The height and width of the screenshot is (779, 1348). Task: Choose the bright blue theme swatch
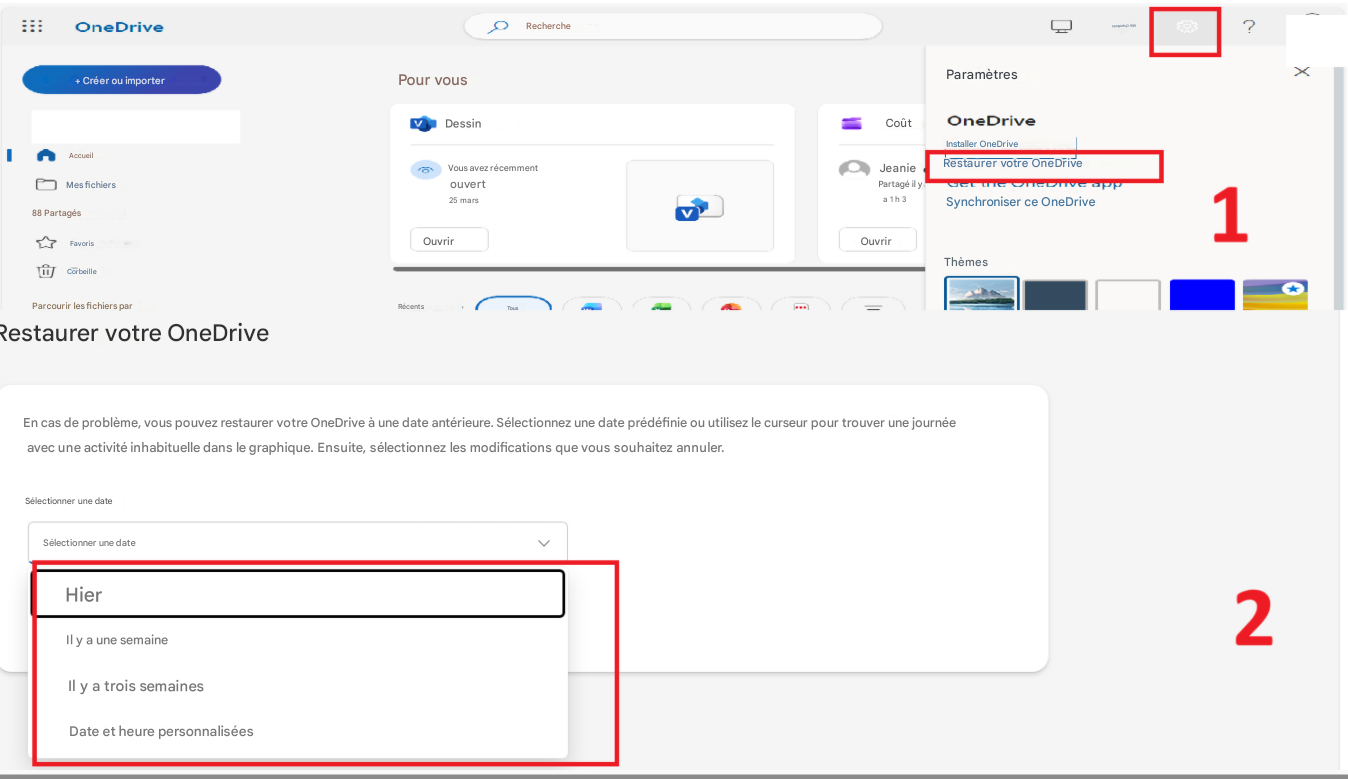tap(1202, 294)
